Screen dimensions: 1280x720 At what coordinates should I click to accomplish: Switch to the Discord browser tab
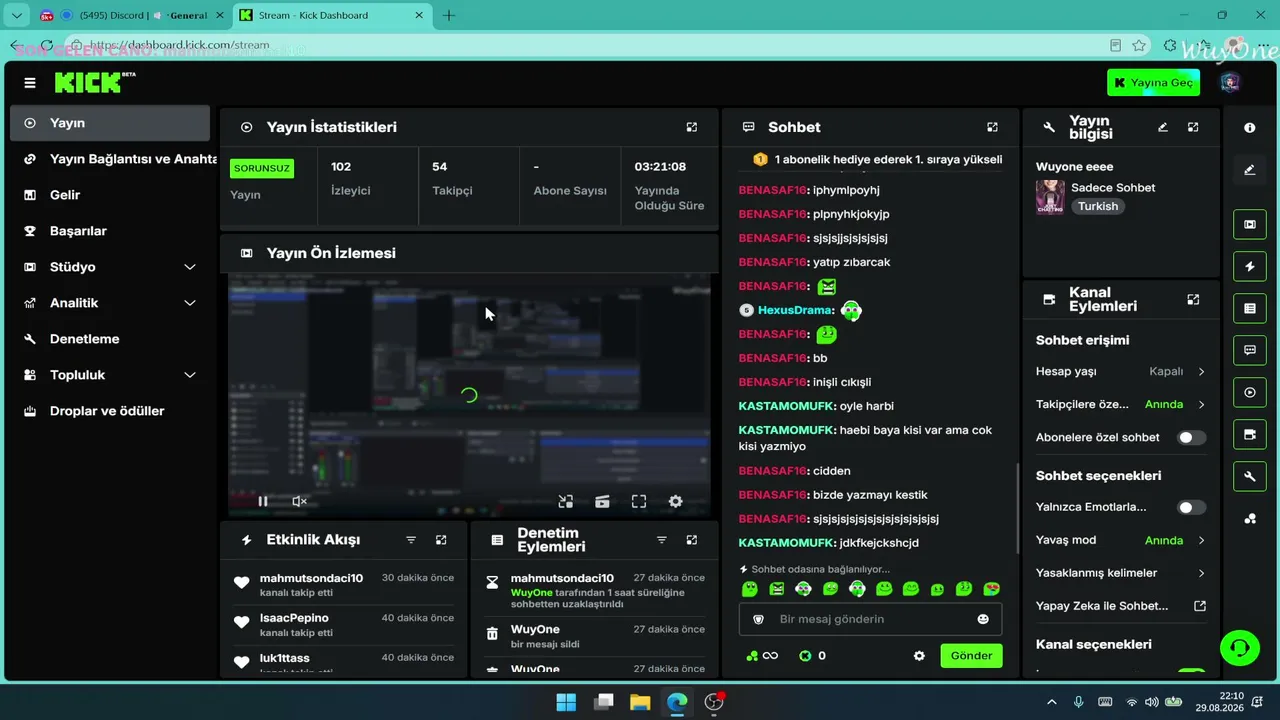tap(130, 15)
